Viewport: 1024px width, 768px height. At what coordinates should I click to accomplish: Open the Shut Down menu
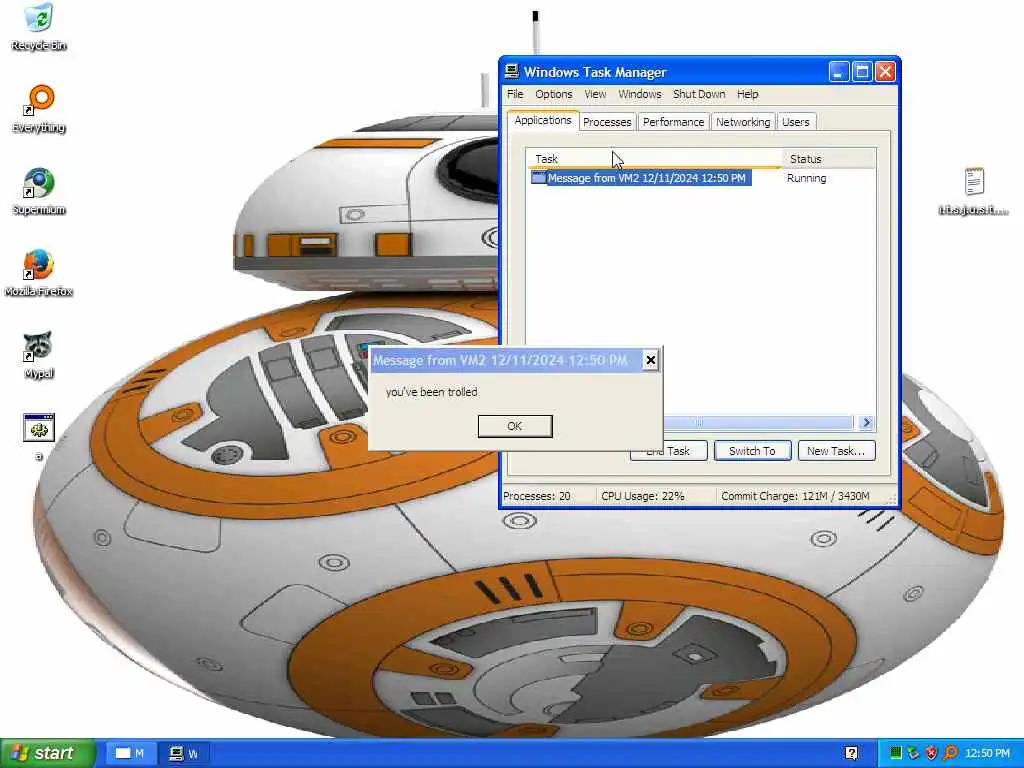pos(699,94)
